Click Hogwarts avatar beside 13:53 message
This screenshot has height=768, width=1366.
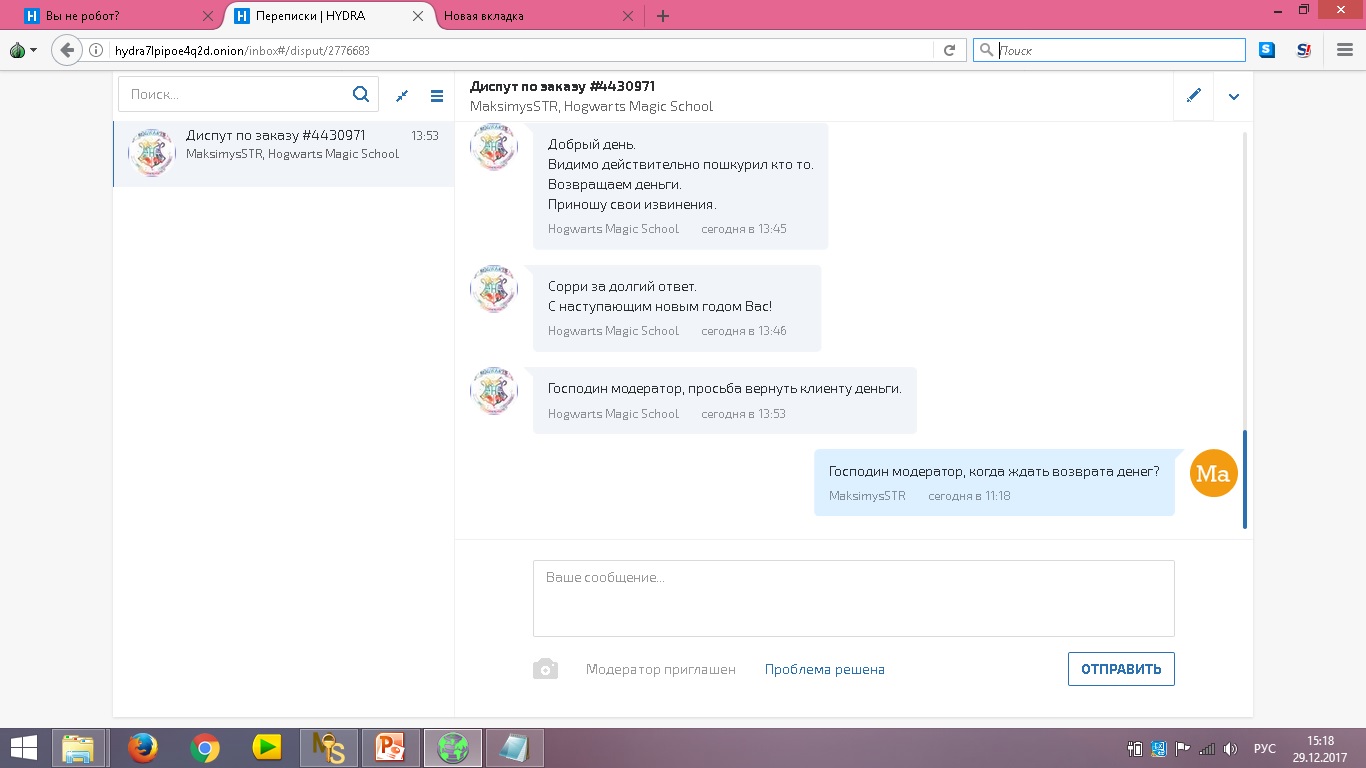(494, 391)
